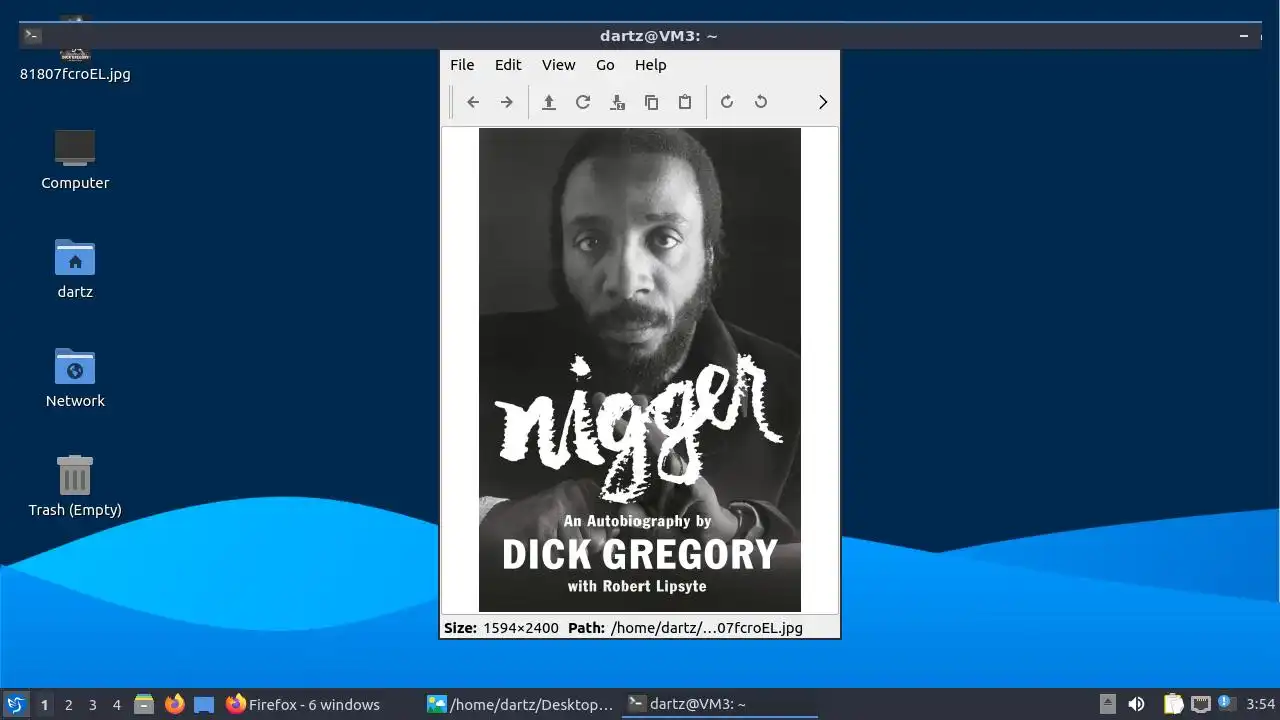
Task: Open the Go menu
Action: [605, 65]
